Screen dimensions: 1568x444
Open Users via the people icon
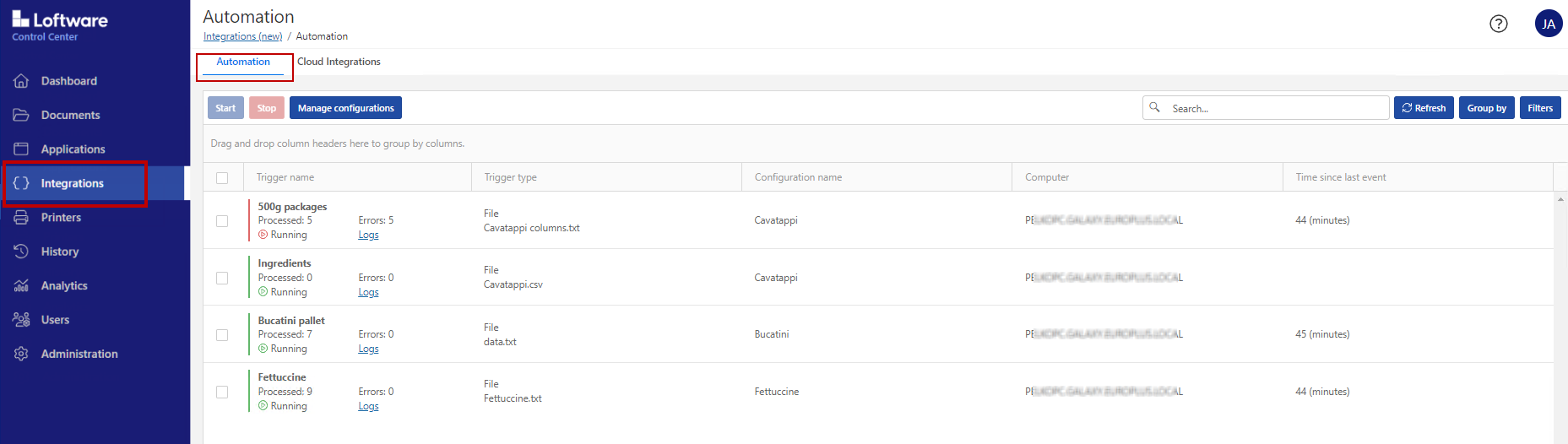tap(21, 320)
